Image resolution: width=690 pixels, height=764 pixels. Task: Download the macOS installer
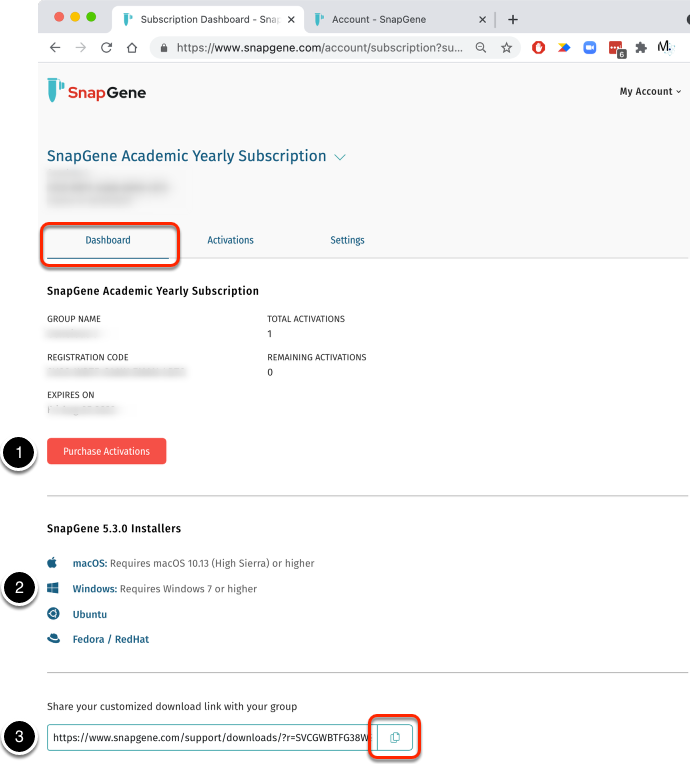(x=90, y=563)
